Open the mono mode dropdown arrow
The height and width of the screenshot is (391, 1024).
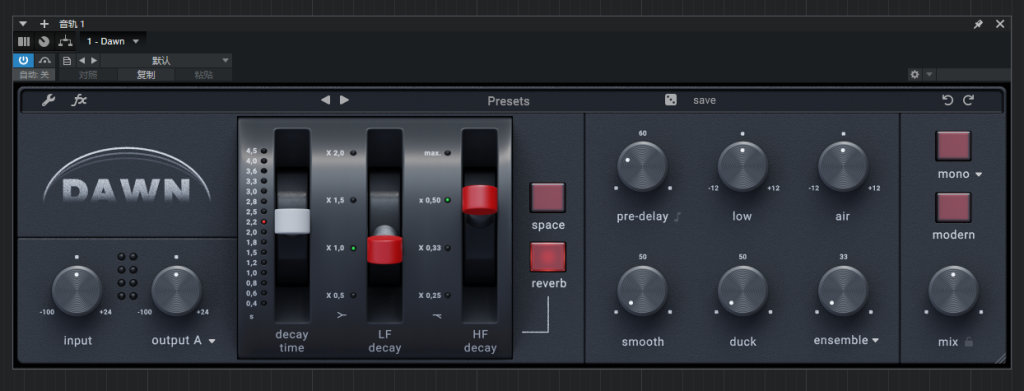(x=979, y=175)
